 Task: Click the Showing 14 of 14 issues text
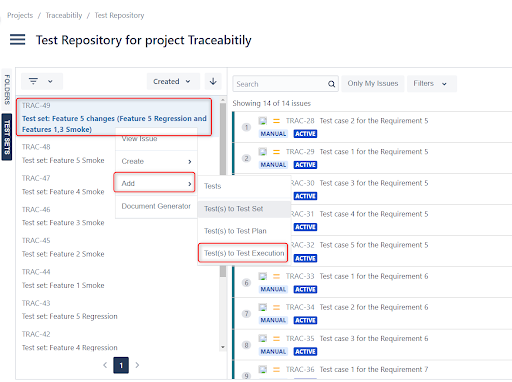tap(272, 103)
